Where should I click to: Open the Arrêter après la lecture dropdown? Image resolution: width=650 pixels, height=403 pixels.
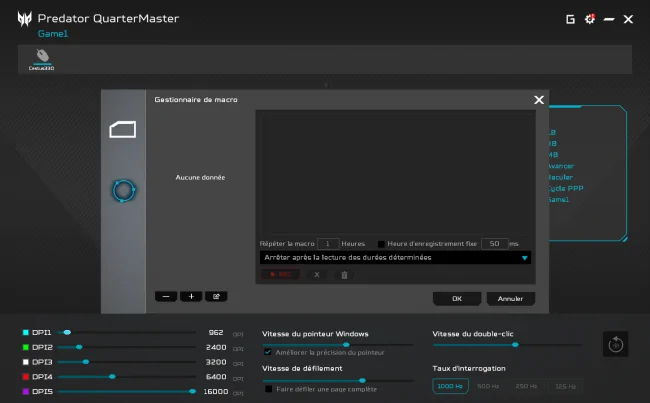pos(395,257)
